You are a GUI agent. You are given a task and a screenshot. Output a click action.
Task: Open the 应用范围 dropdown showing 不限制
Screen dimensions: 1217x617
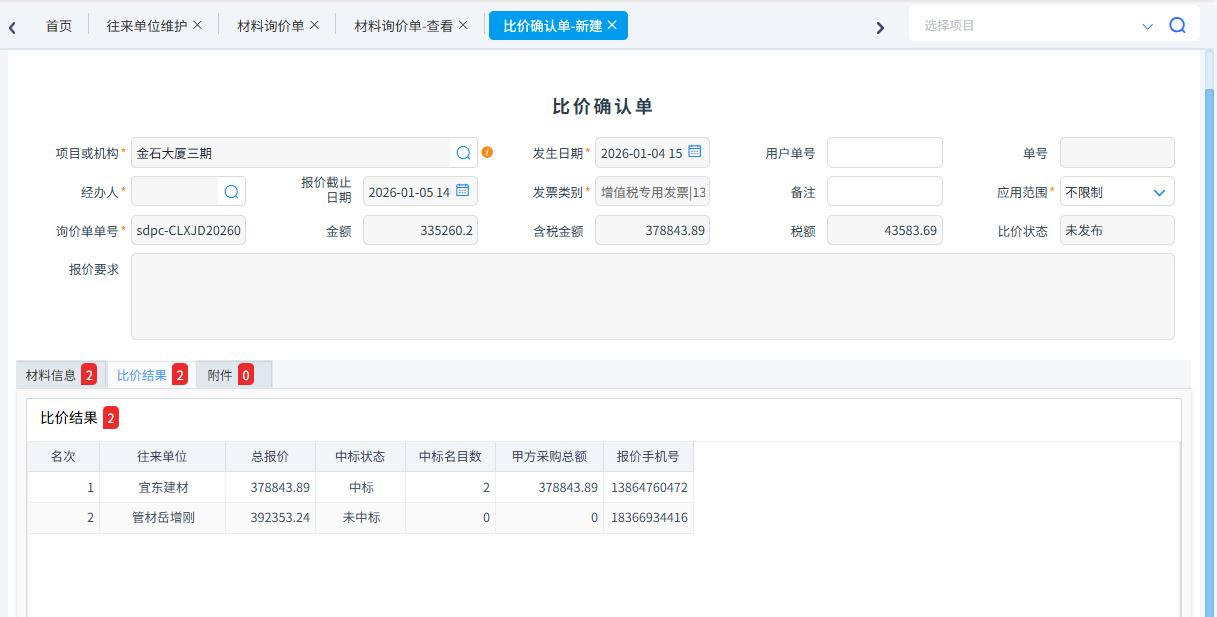(1157, 191)
